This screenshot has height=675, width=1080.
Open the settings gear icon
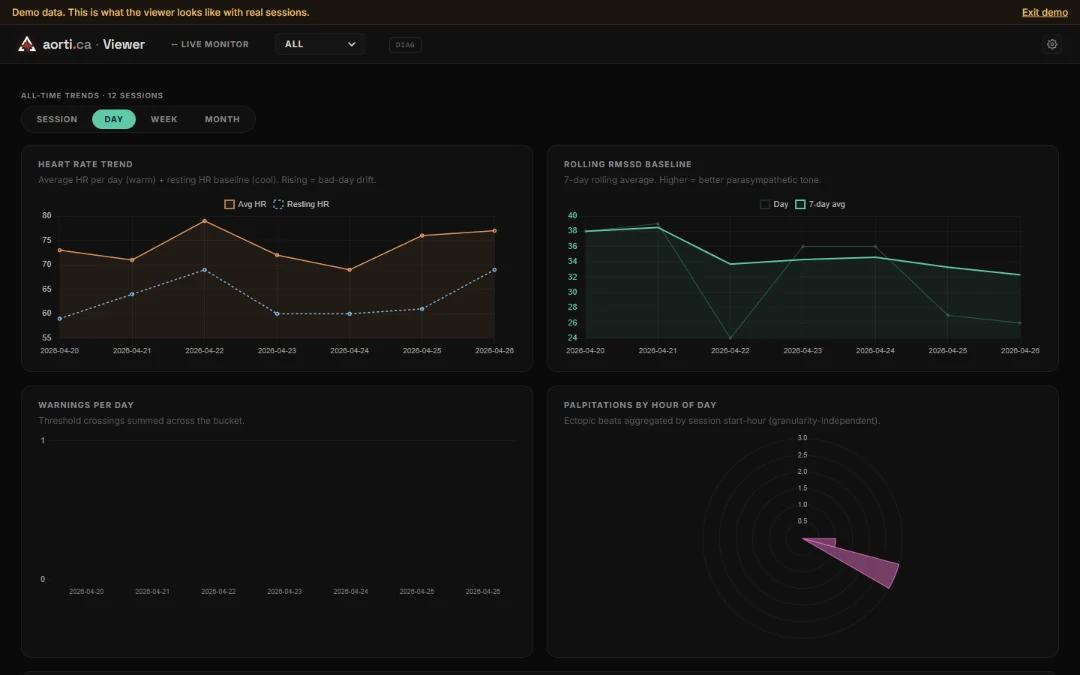1052,44
